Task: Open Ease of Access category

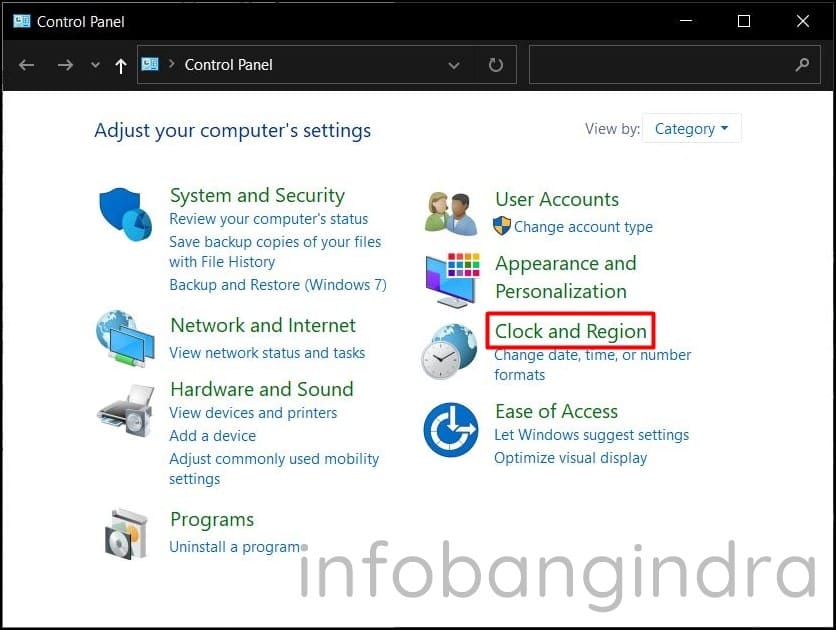Action: [x=557, y=411]
